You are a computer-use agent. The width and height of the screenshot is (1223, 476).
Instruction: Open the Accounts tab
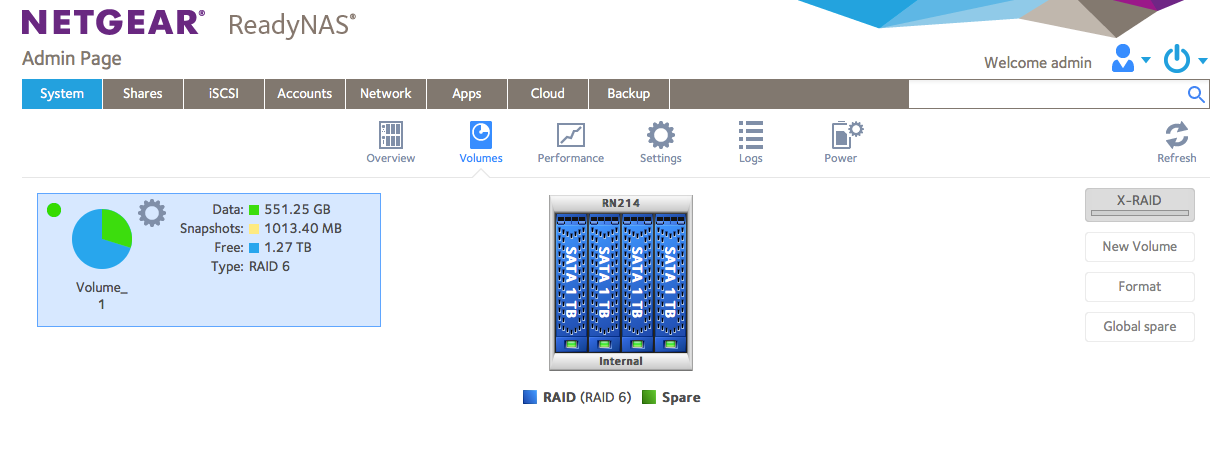pos(305,94)
